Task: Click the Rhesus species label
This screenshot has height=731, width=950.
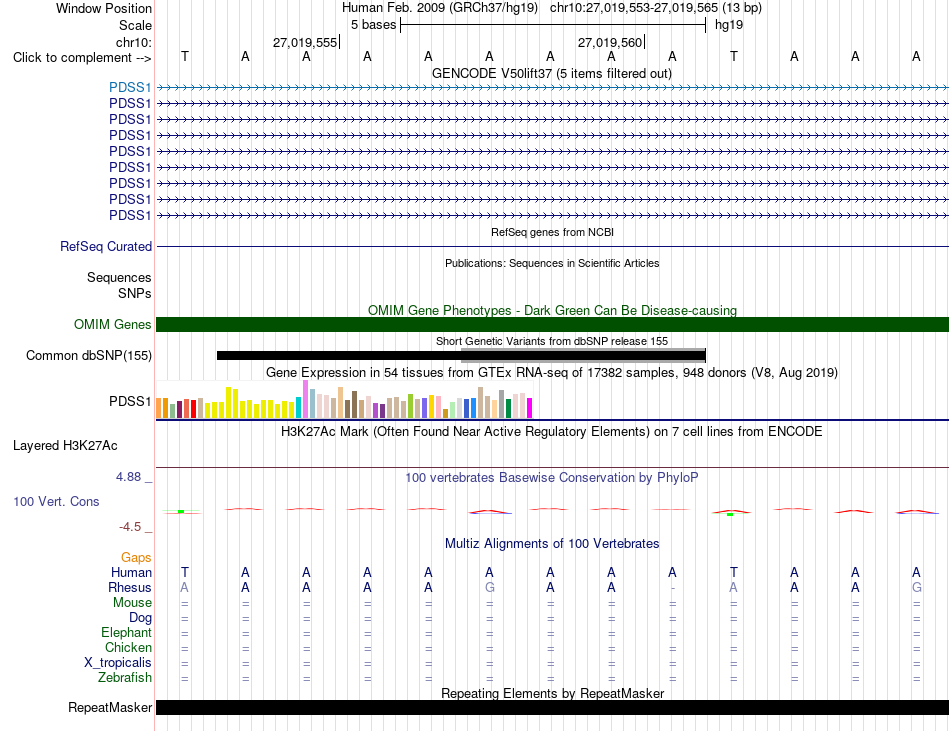Action: (x=130, y=587)
